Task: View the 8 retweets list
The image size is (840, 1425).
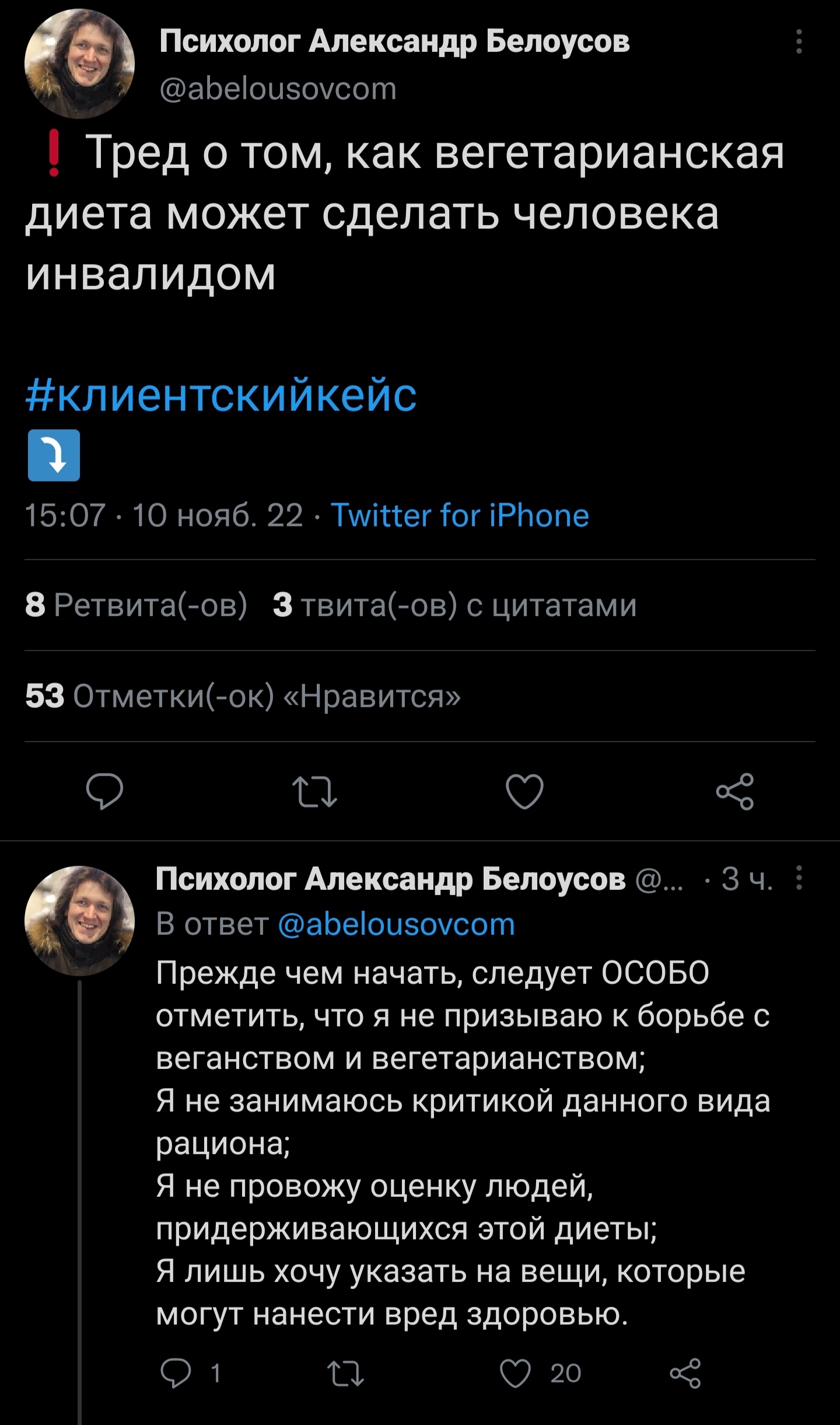Action: [136, 605]
